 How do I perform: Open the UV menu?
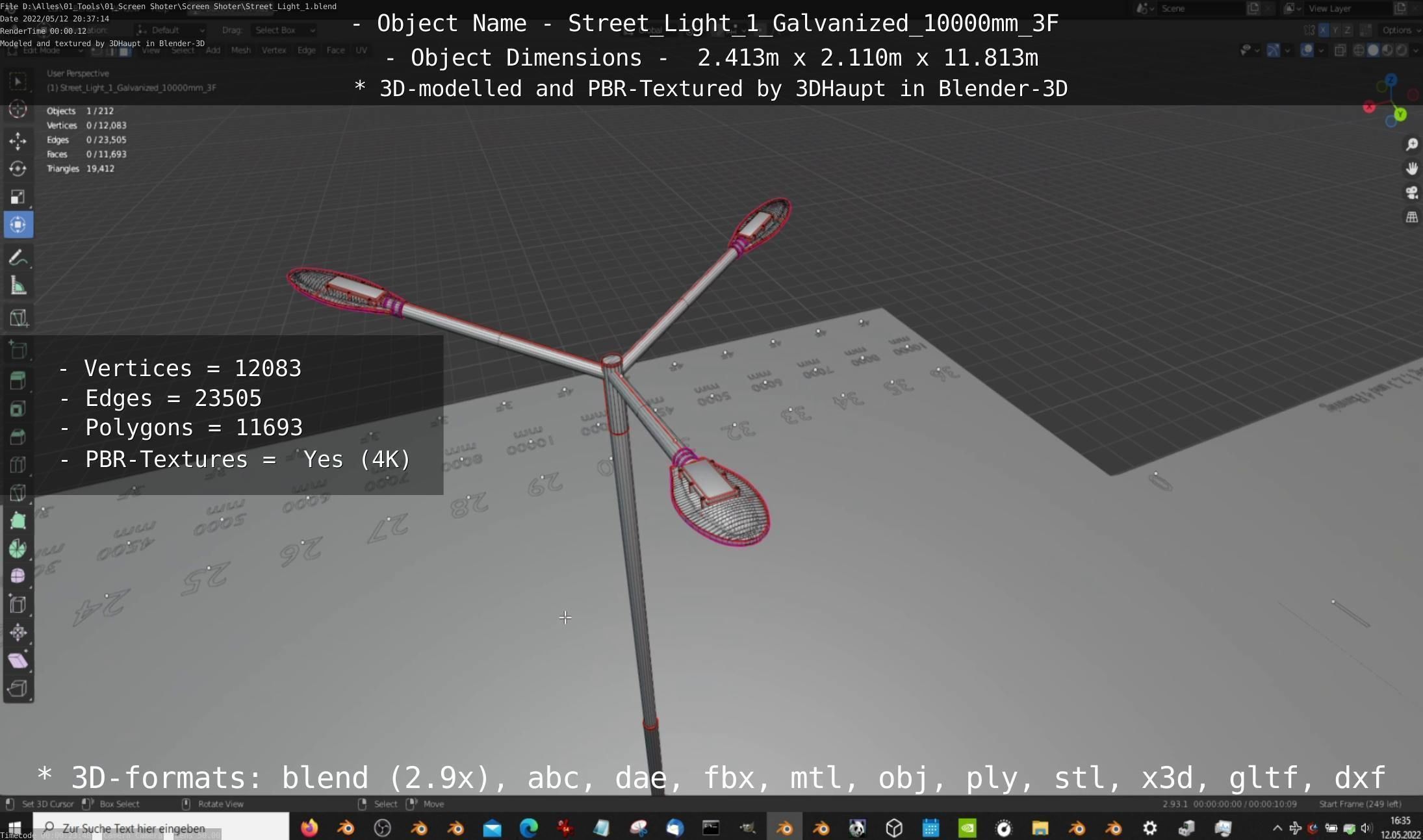coord(361,51)
